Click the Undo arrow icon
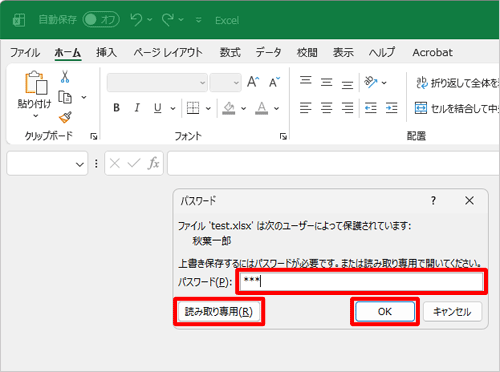Image resolution: width=500 pixels, height=372 pixels. pos(136,20)
